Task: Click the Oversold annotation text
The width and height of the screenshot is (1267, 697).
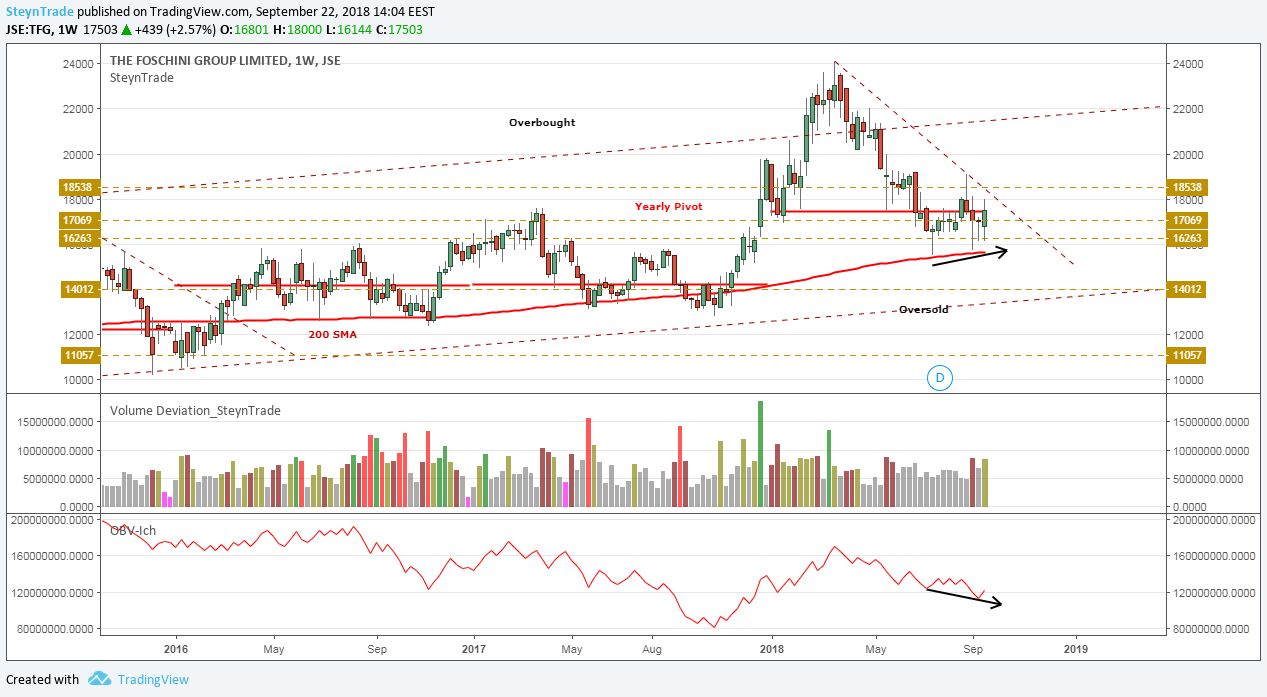Action: 923,309
